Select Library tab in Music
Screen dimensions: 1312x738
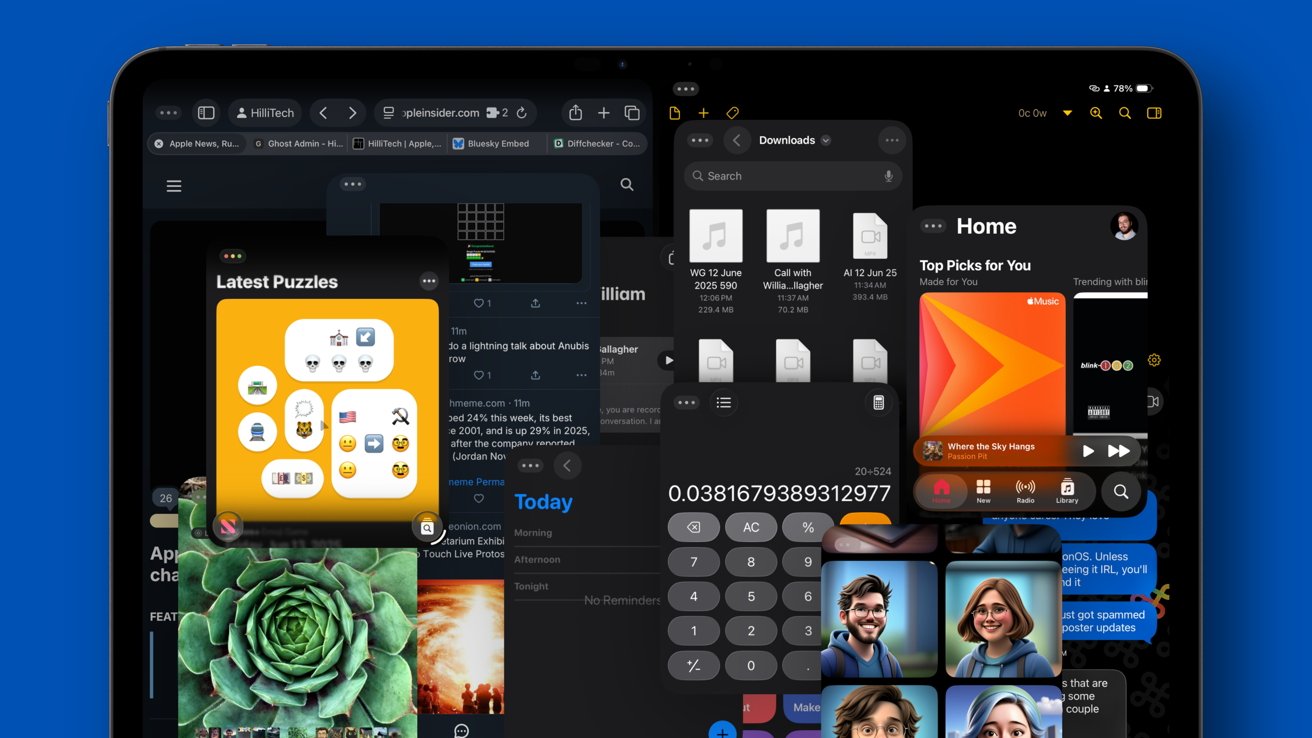(x=1067, y=491)
